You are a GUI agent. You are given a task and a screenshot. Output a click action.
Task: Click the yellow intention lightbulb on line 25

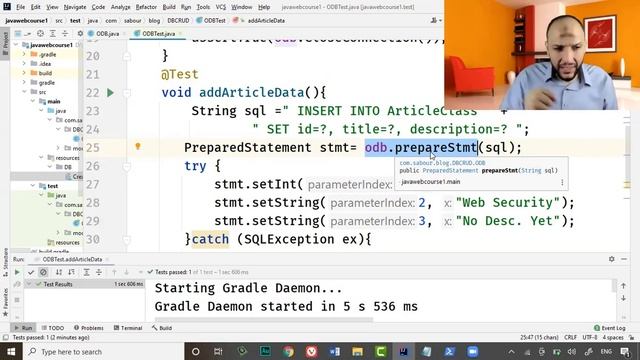tap(138, 147)
